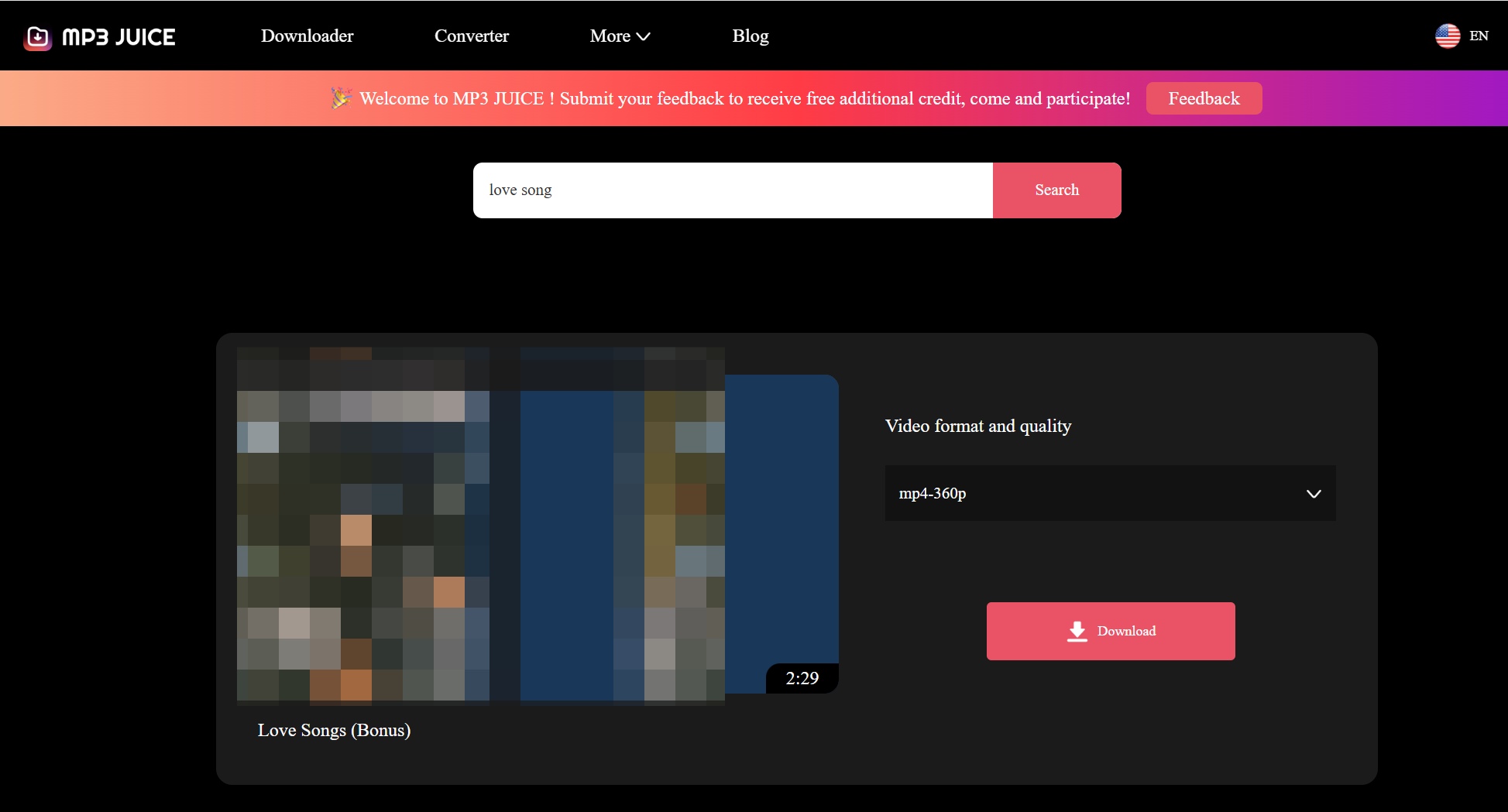This screenshot has height=812, width=1508.
Task: Click the MP3 JUICE logo icon
Action: click(x=36, y=36)
